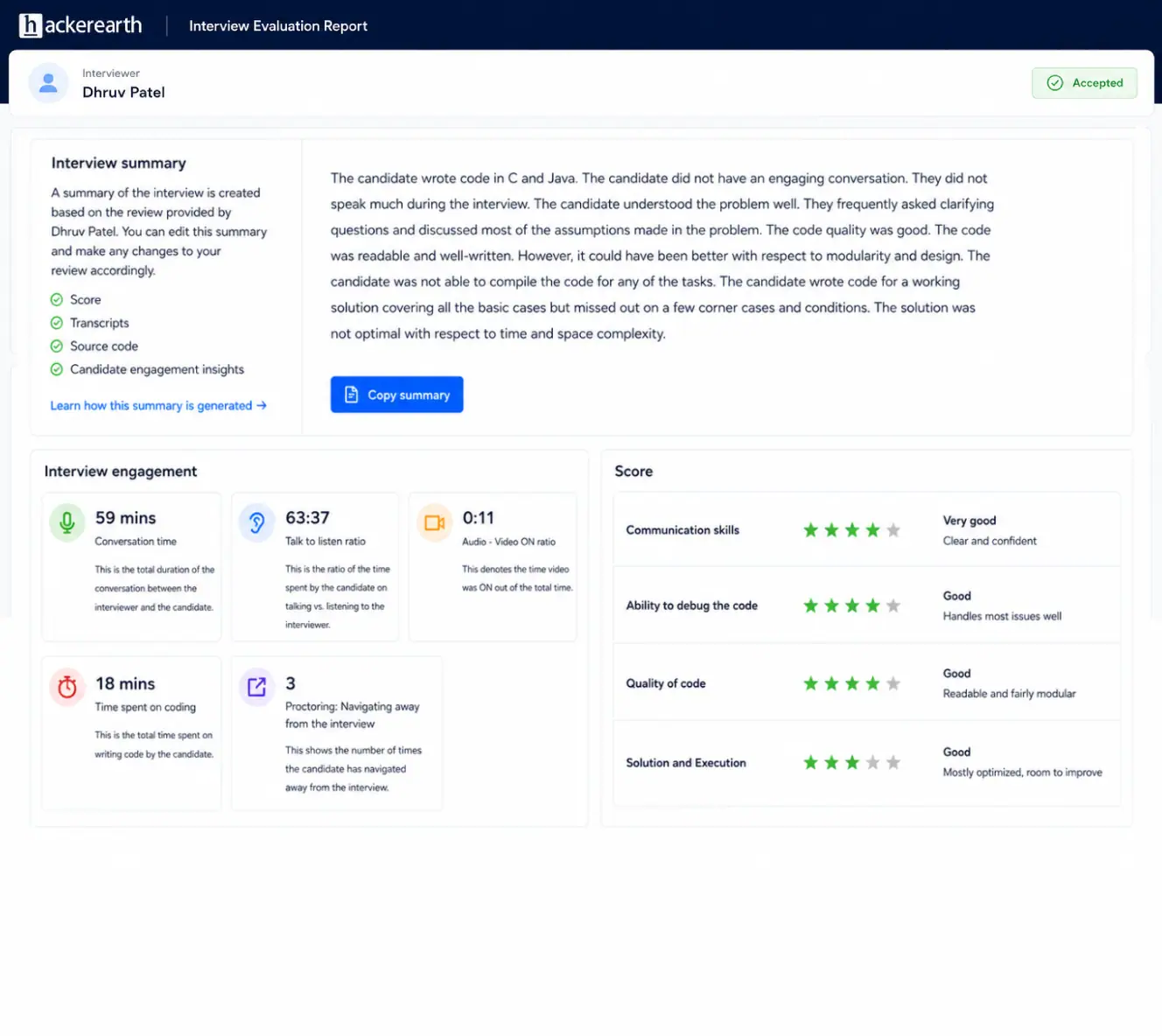Click the Copy summary button
The height and width of the screenshot is (1036, 1162).
[396, 395]
